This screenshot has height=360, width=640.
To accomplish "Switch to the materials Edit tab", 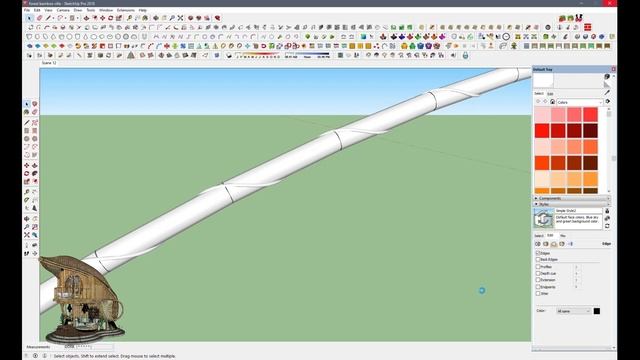I will tap(550, 94).
